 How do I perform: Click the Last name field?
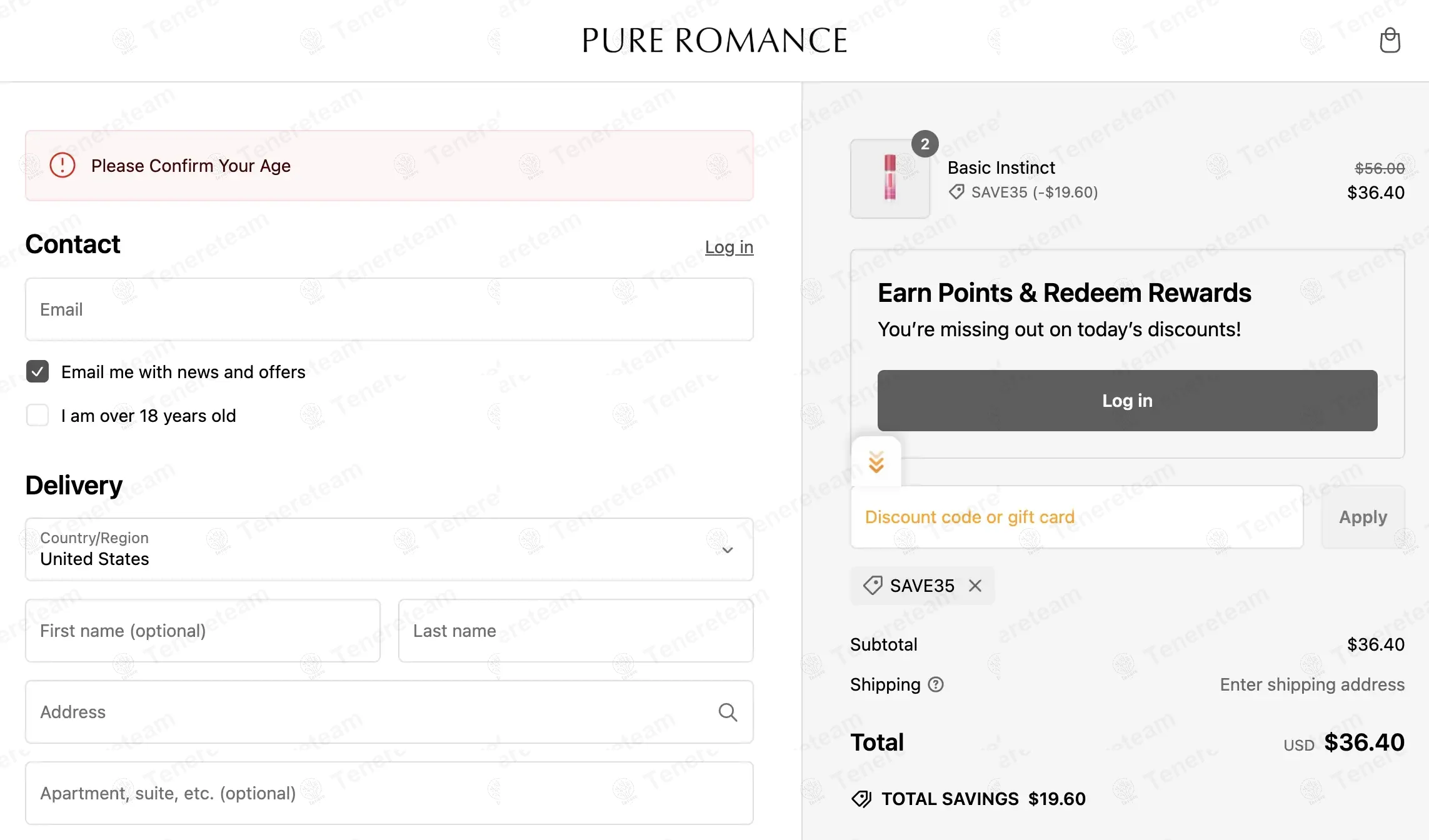[x=576, y=631]
